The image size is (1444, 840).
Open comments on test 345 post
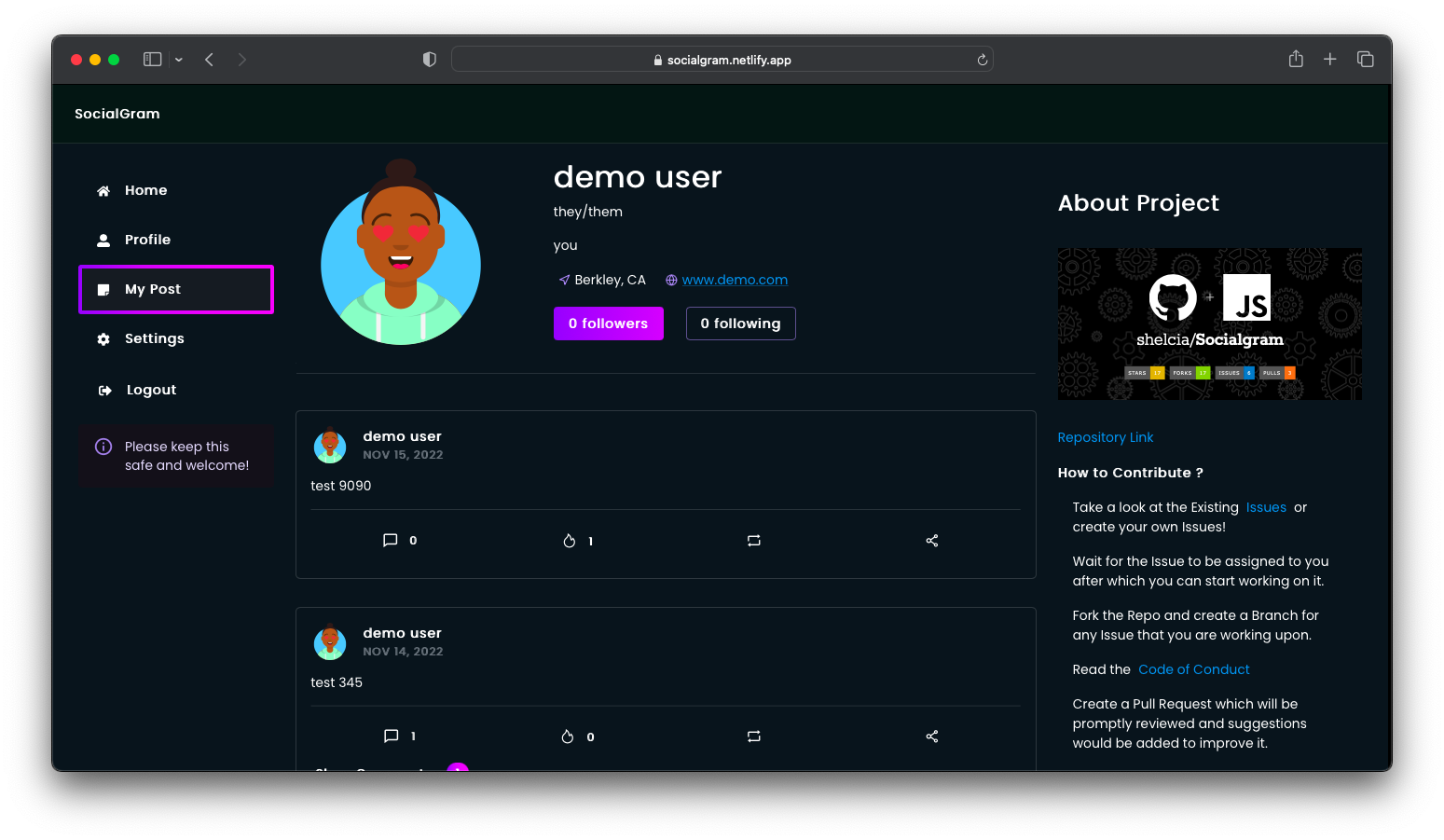click(x=392, y=737)
